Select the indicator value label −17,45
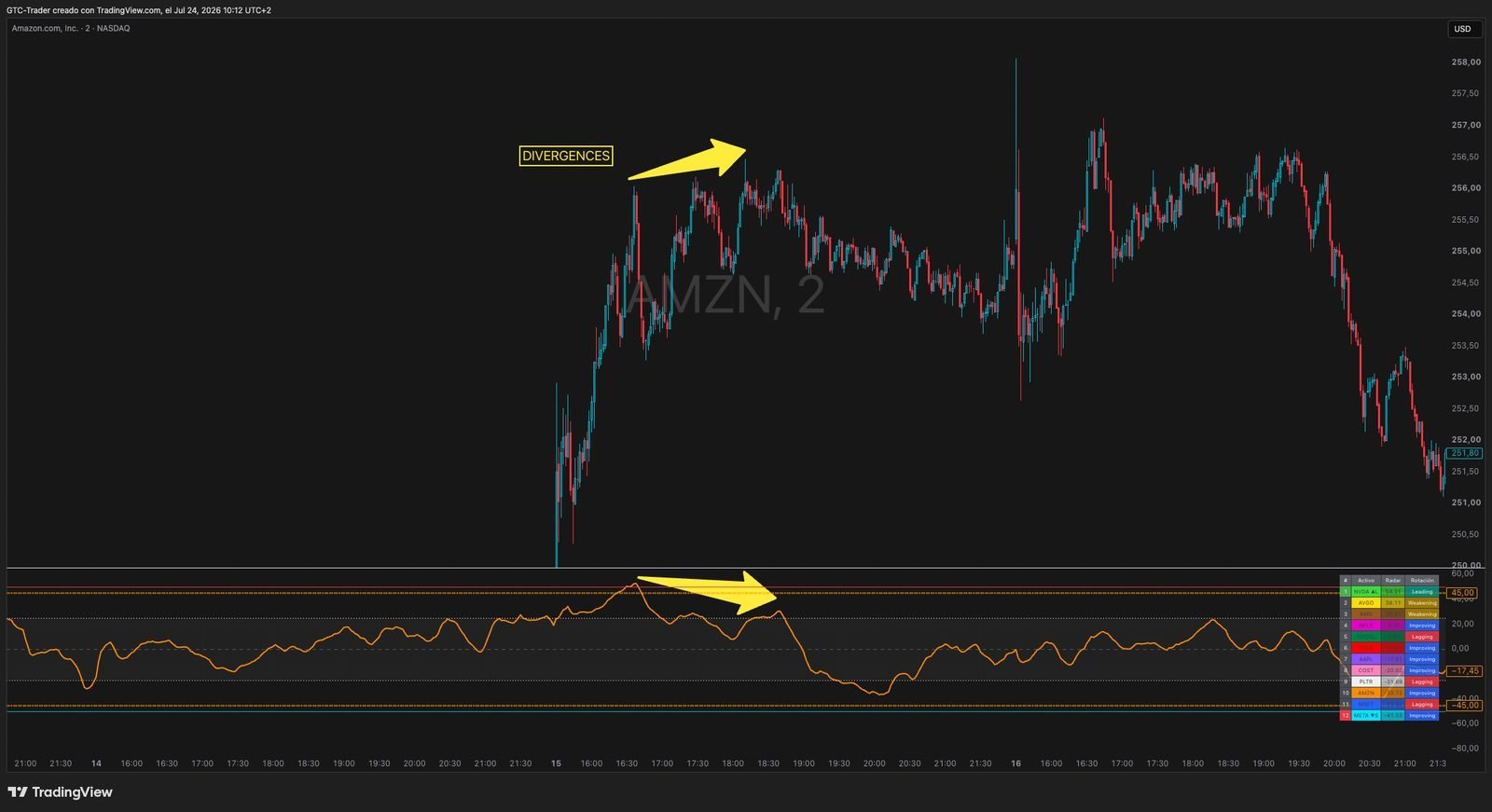 coord(1464,671)
